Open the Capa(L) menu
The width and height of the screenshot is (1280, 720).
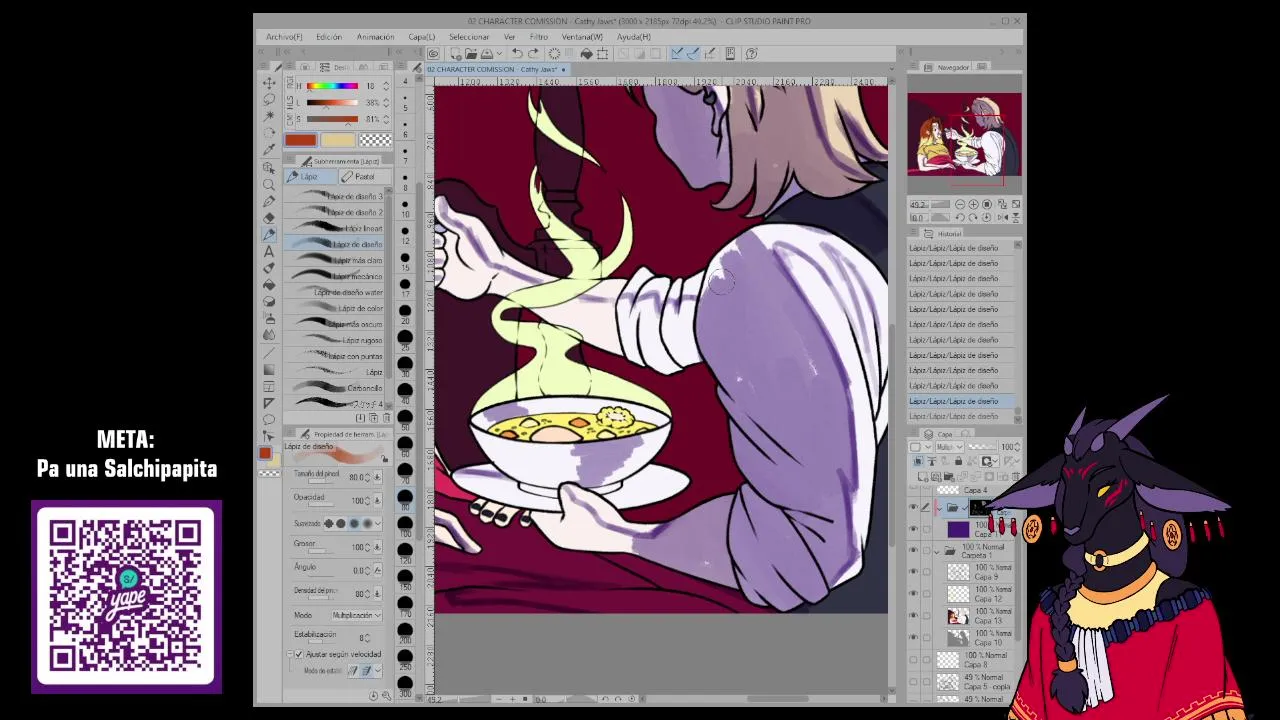click(x=422, y=37)
